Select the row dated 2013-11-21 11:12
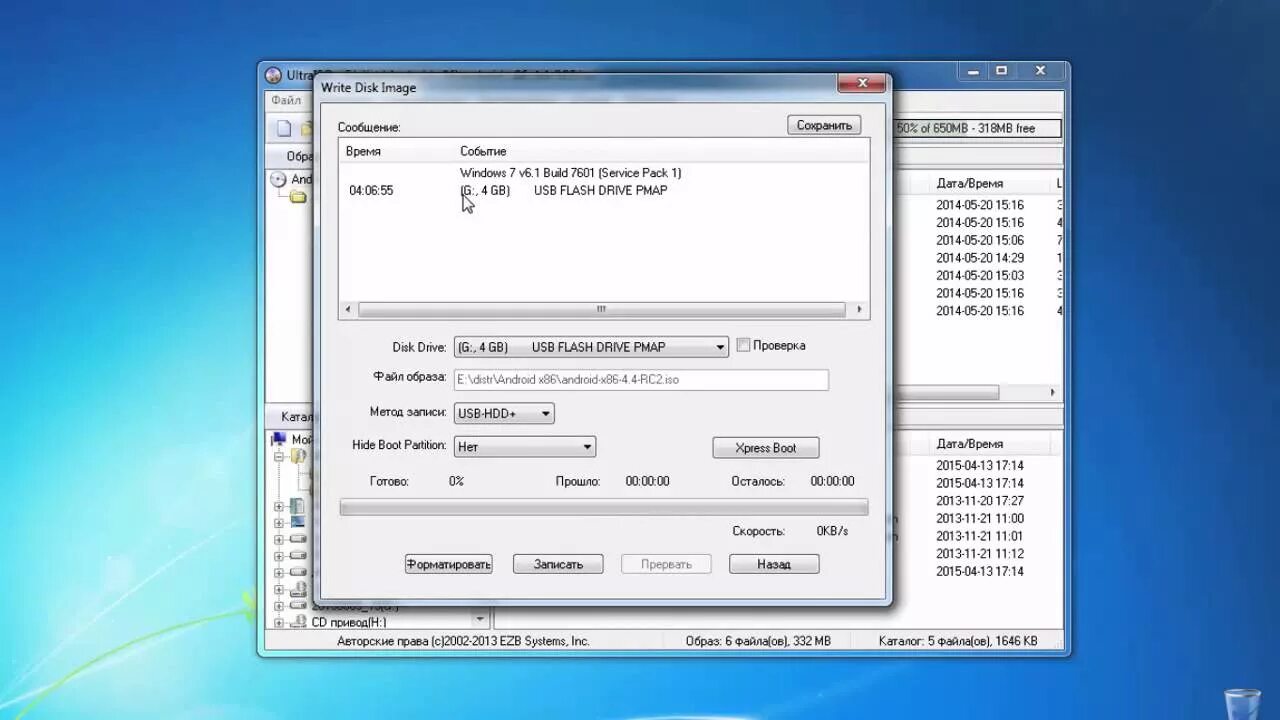 point(980,554)
